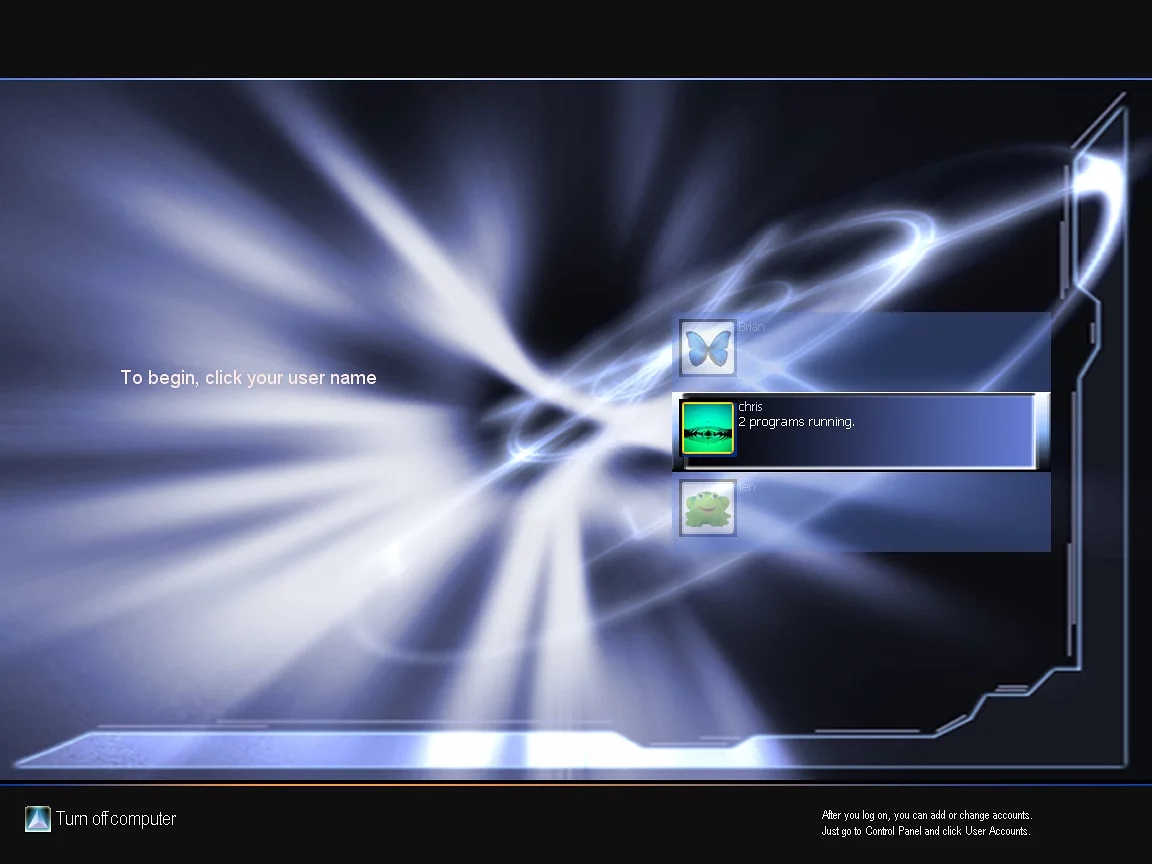Click chris's green water ripple picture

click(708, 428)
